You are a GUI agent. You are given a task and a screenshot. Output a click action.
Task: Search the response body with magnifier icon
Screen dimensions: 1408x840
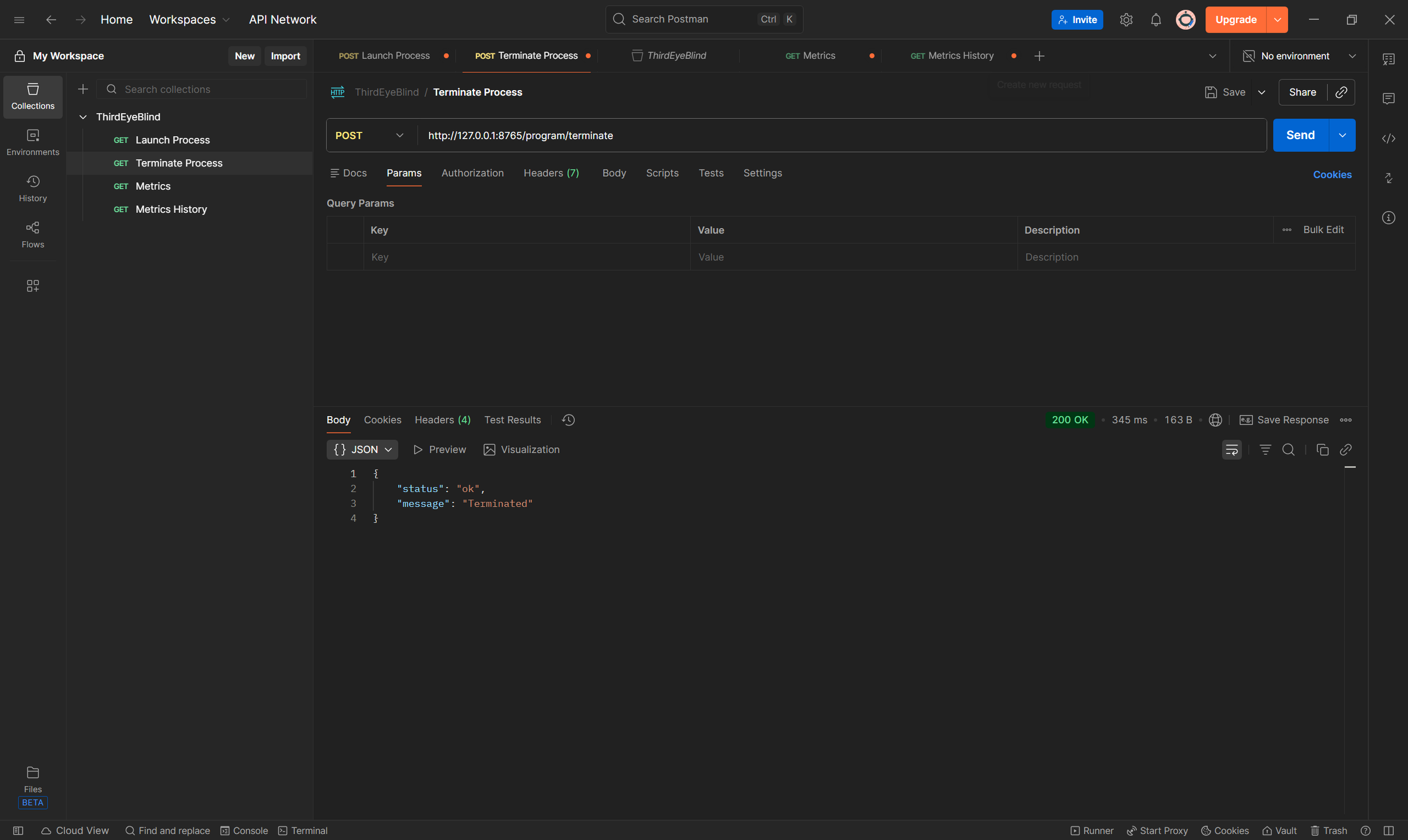1289,449
